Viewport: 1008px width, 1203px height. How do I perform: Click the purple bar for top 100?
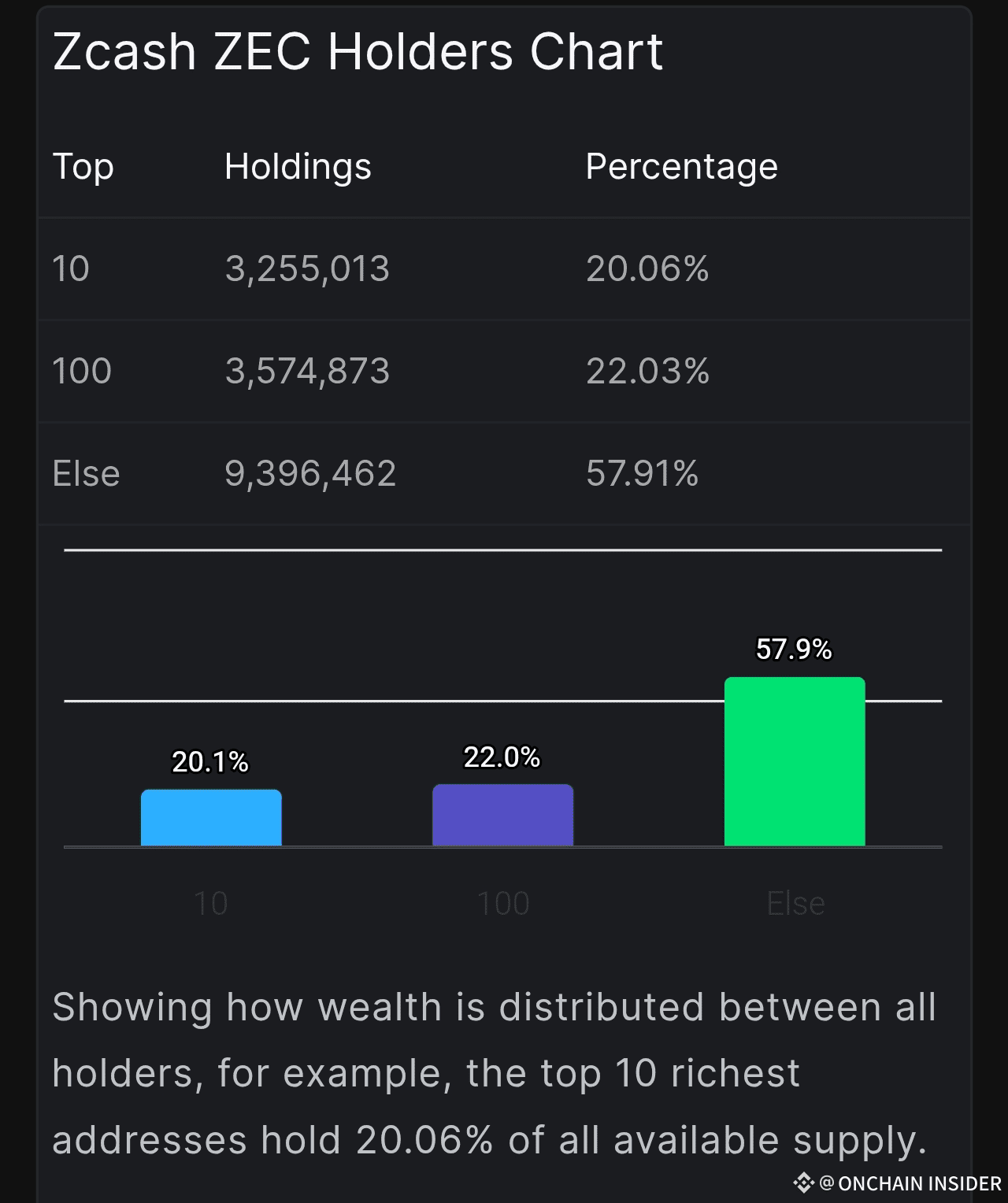point(502,815)
